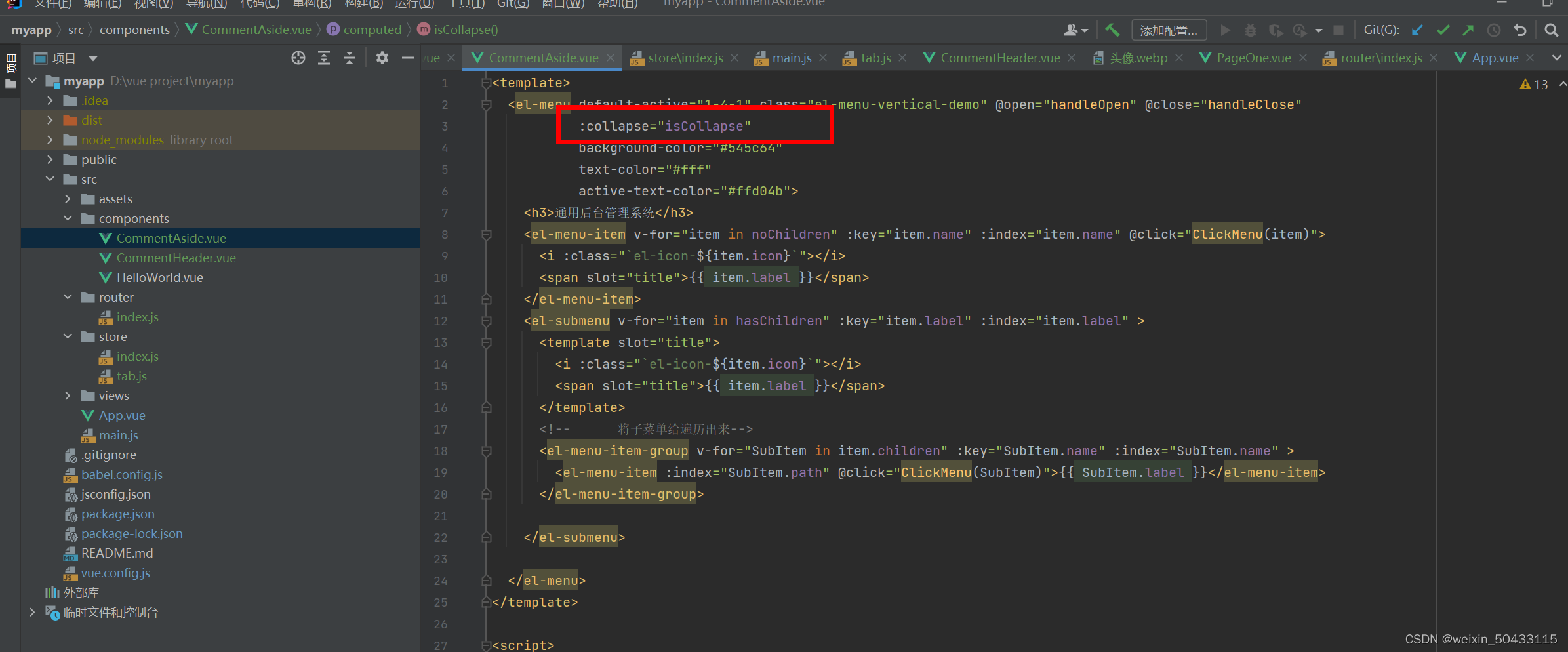Screen dimensions: 1568x652
Task: Select the gear settings icon in project panel
Action: pos(382,58)
